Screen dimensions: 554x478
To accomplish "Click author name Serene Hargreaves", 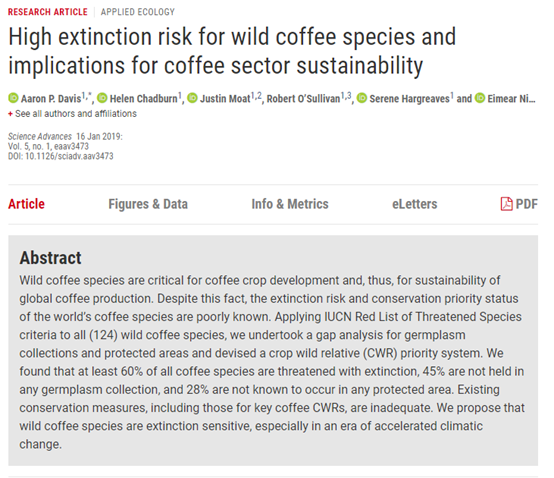I will [x=409, y=99].
